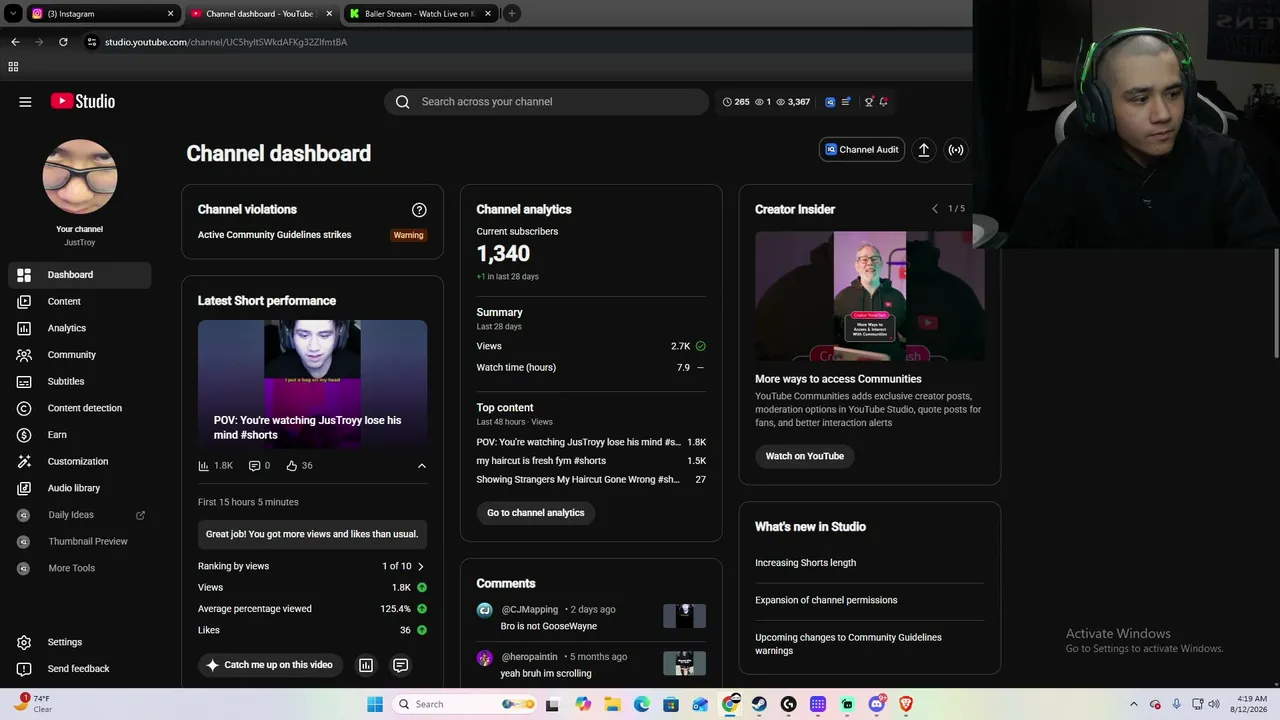Open Settings in the sidebar
Viewport: 1280px width, 720px height.
80,642
